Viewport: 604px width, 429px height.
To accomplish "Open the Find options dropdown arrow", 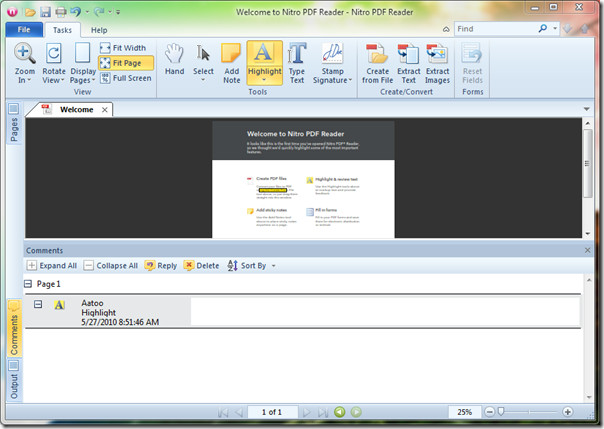I will pyautogui.click(x=555, y=28).
